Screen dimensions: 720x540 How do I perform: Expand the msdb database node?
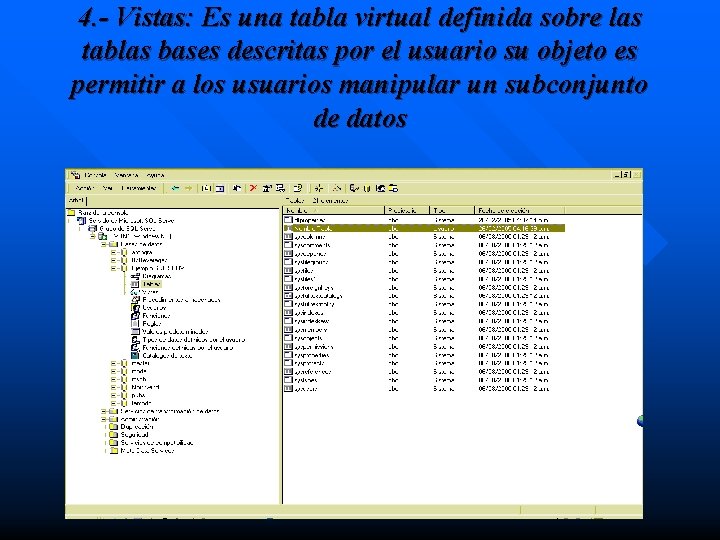[x=113, y=379]
